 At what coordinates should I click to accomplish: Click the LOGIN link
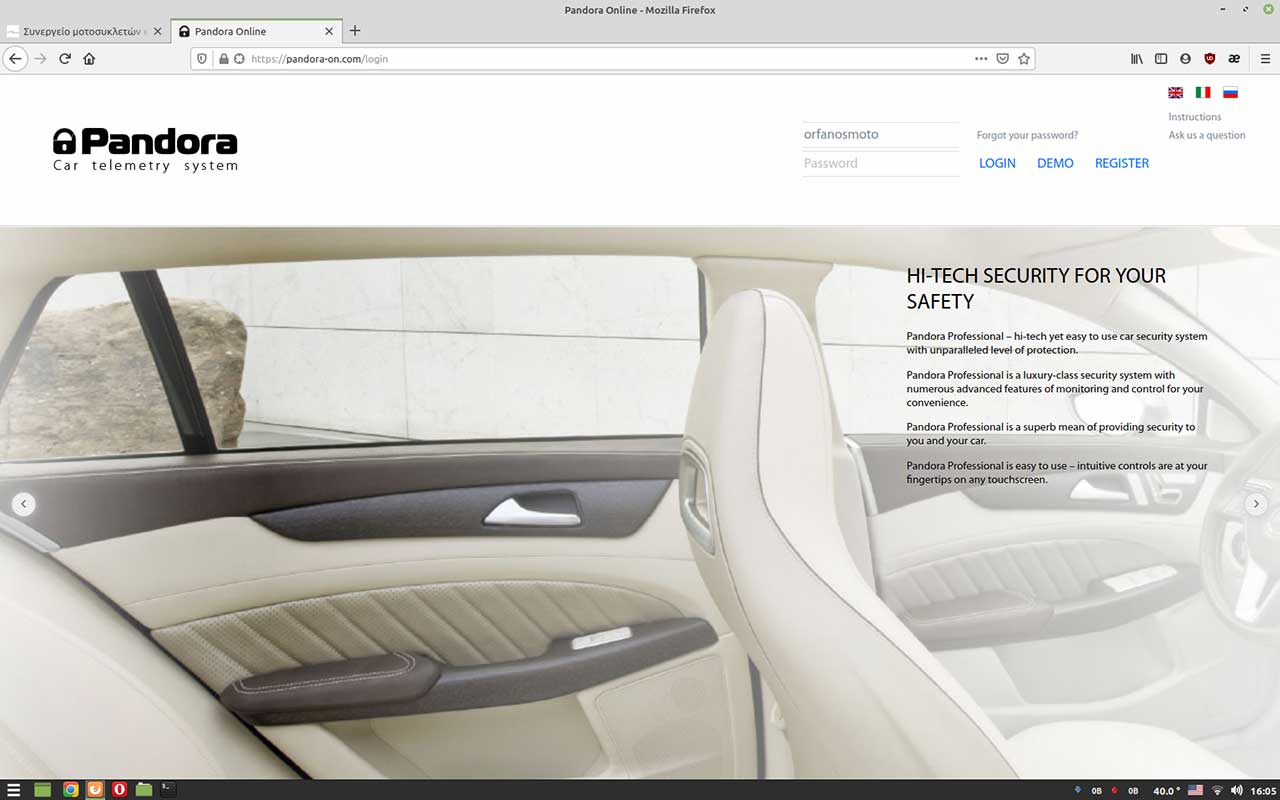pos(997,163)
